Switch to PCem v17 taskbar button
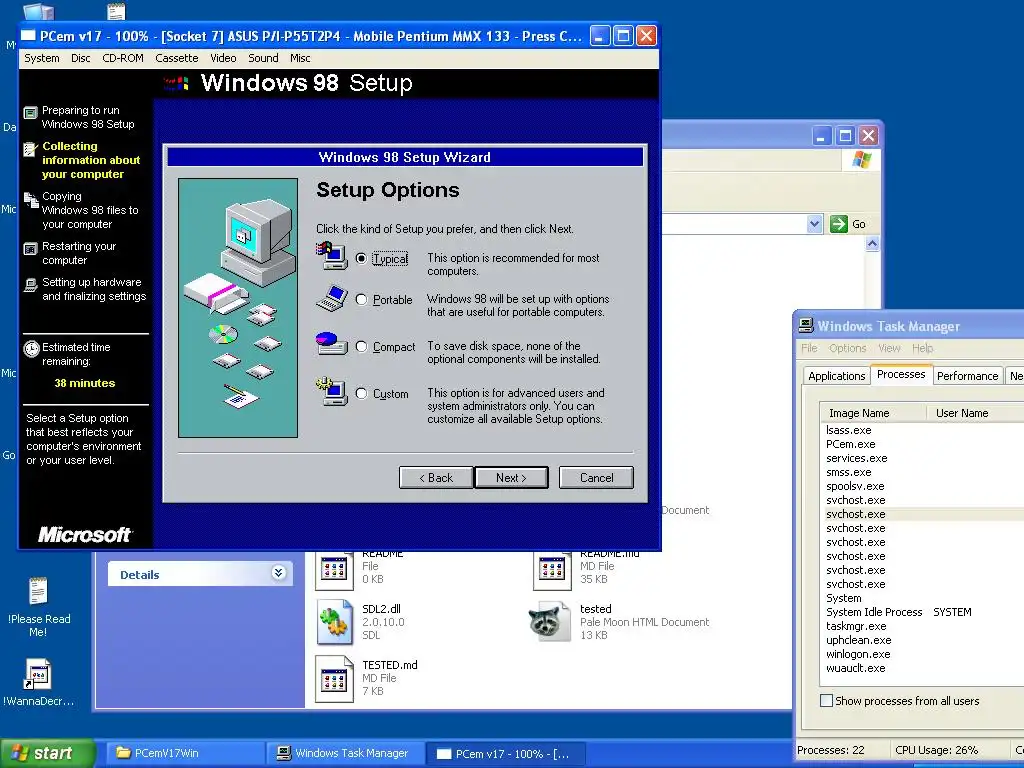This screenshot has height=768, width=1024. click(x=505, y=753)
